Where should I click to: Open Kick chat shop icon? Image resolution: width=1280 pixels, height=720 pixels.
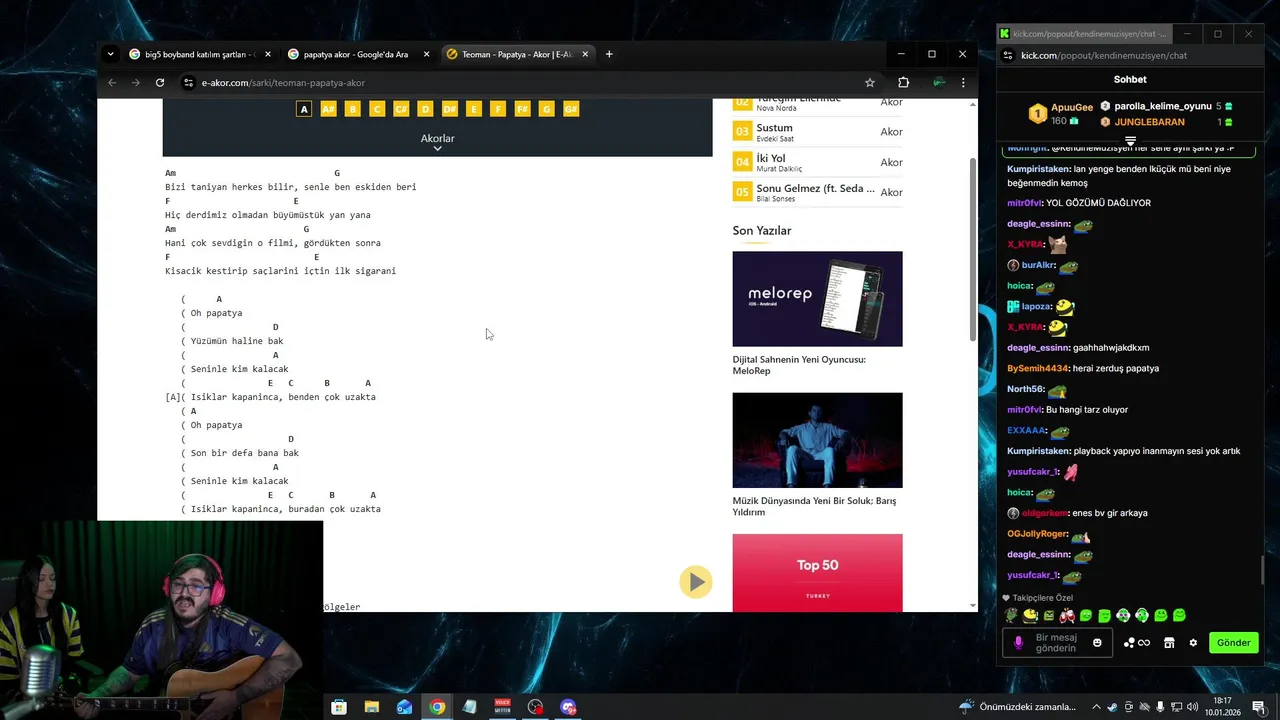1169,643
